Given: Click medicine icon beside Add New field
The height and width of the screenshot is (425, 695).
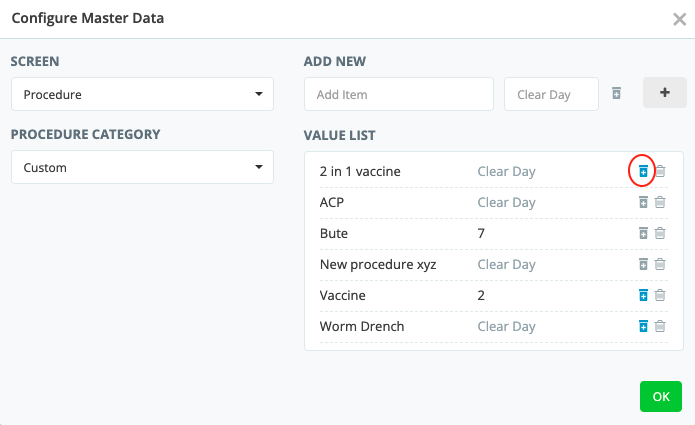Looking at the screenshot, I should click(x=616, y=94).
